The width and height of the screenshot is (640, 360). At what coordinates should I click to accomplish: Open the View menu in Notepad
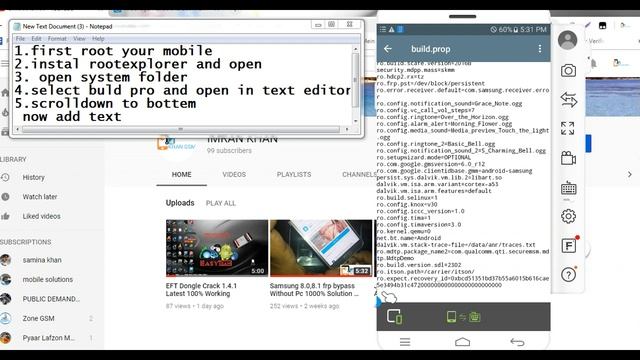(79, 39)
